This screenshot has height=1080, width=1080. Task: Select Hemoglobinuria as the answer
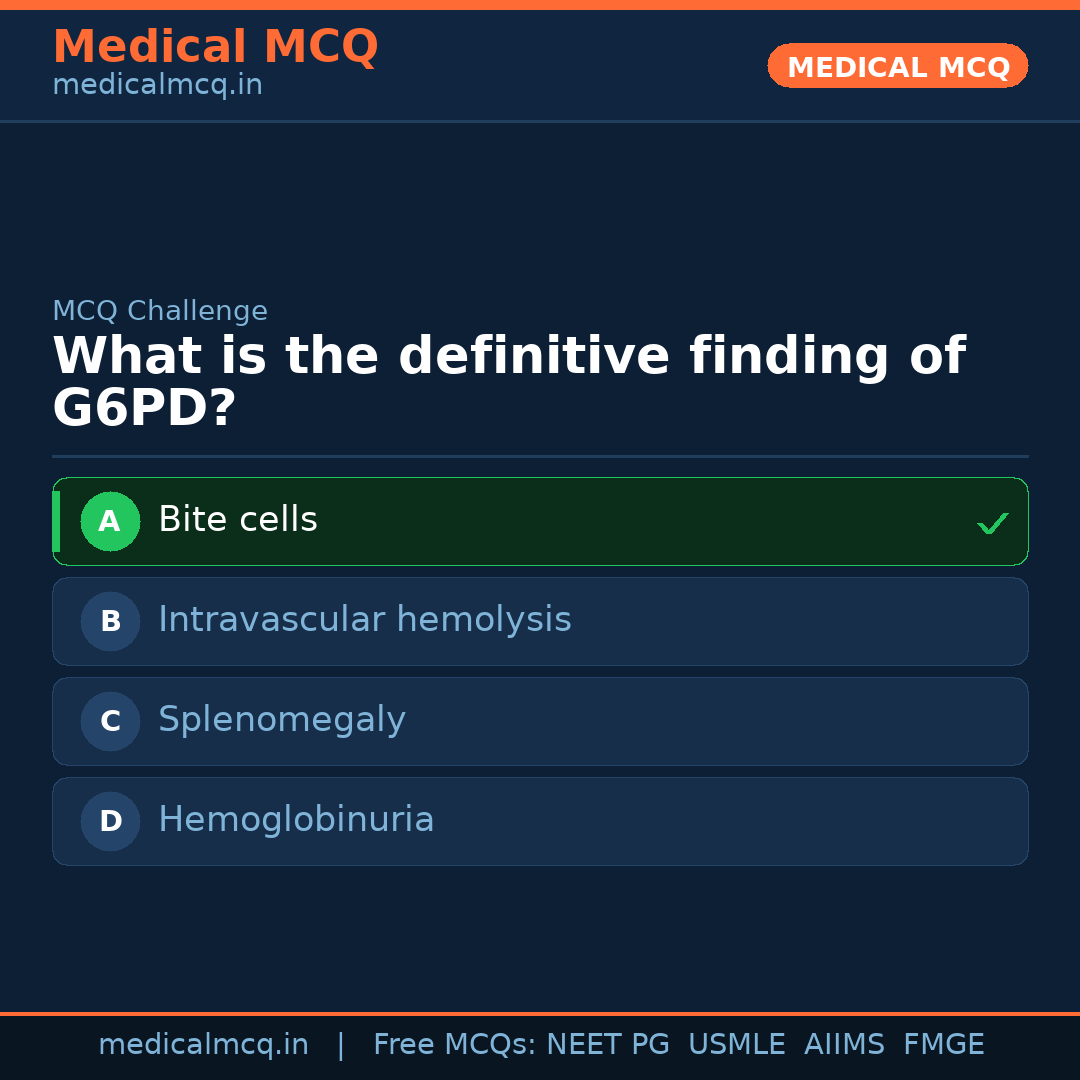(x=296, y=820)
